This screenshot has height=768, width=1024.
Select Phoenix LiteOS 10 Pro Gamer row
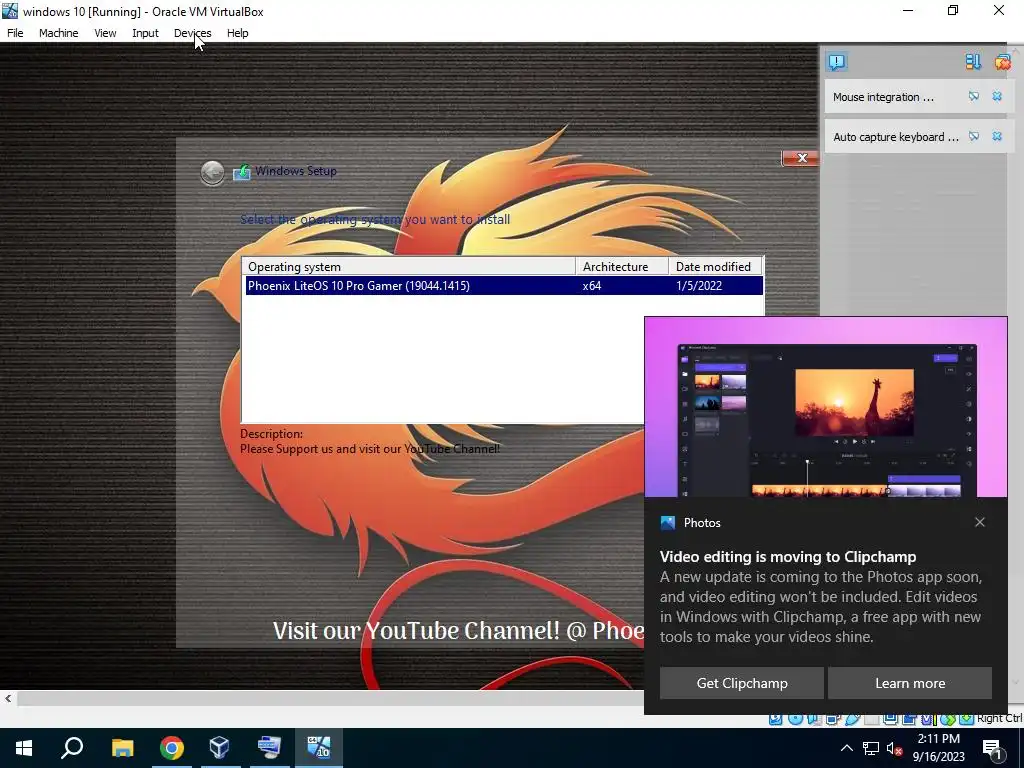click(x=504, y=285)
